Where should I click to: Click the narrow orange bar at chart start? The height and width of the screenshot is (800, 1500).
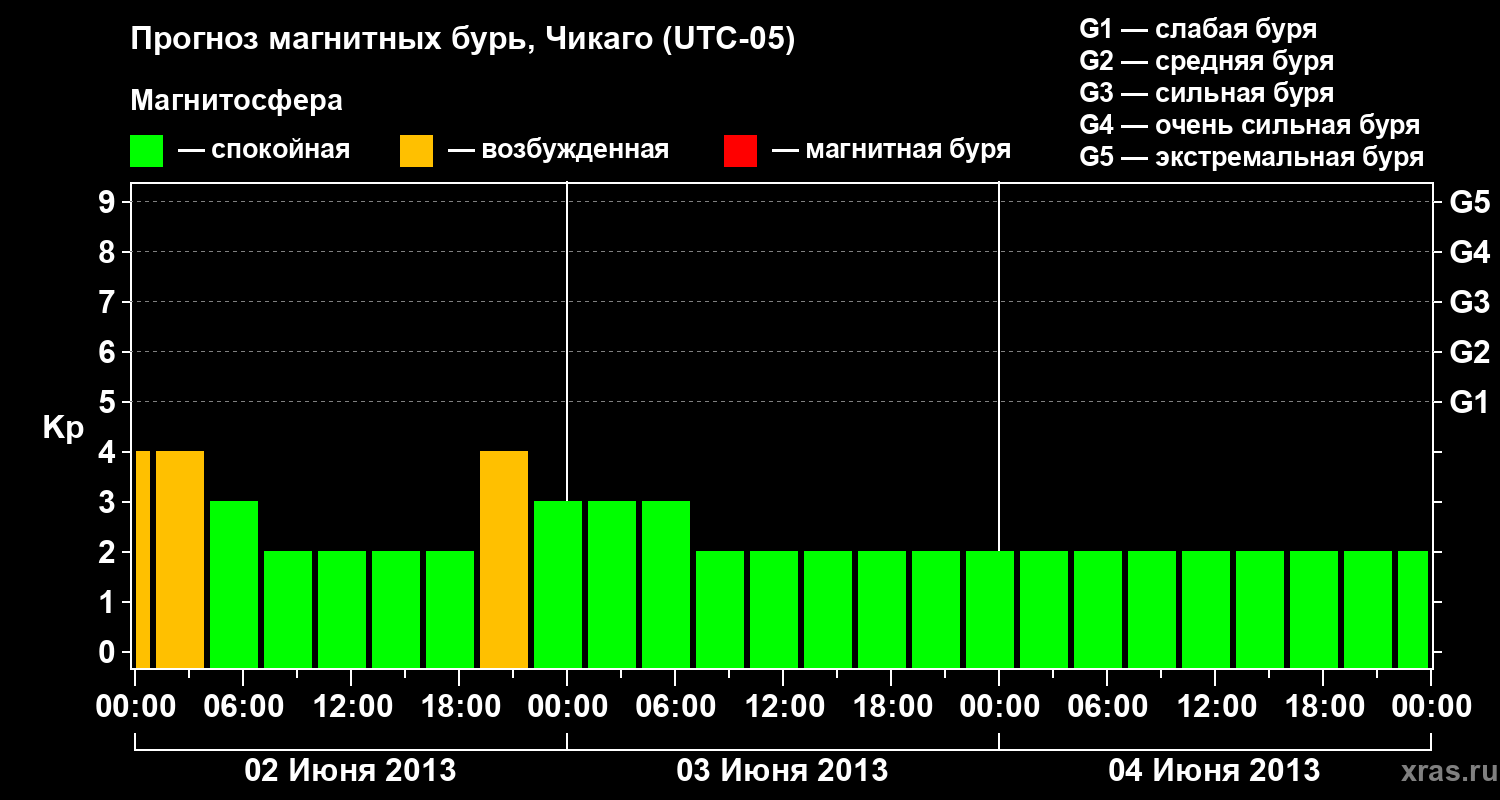[x=143, y=559]
